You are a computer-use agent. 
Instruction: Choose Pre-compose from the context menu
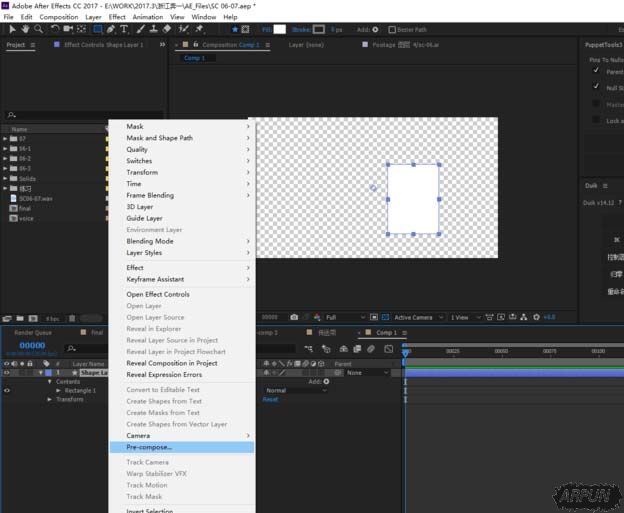coord(149,447)
